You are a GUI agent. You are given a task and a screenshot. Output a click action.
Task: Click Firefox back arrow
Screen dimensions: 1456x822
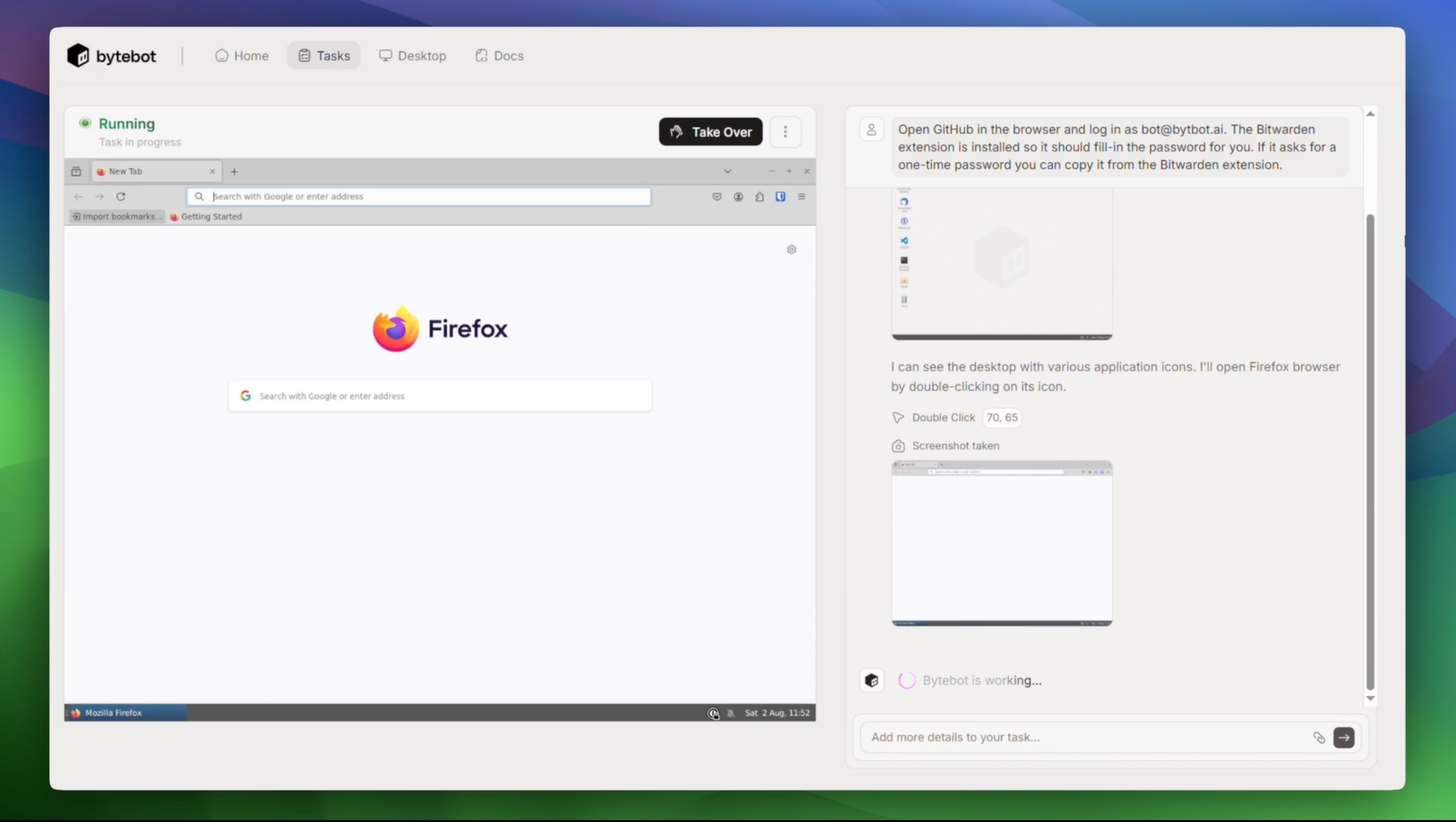78,197
